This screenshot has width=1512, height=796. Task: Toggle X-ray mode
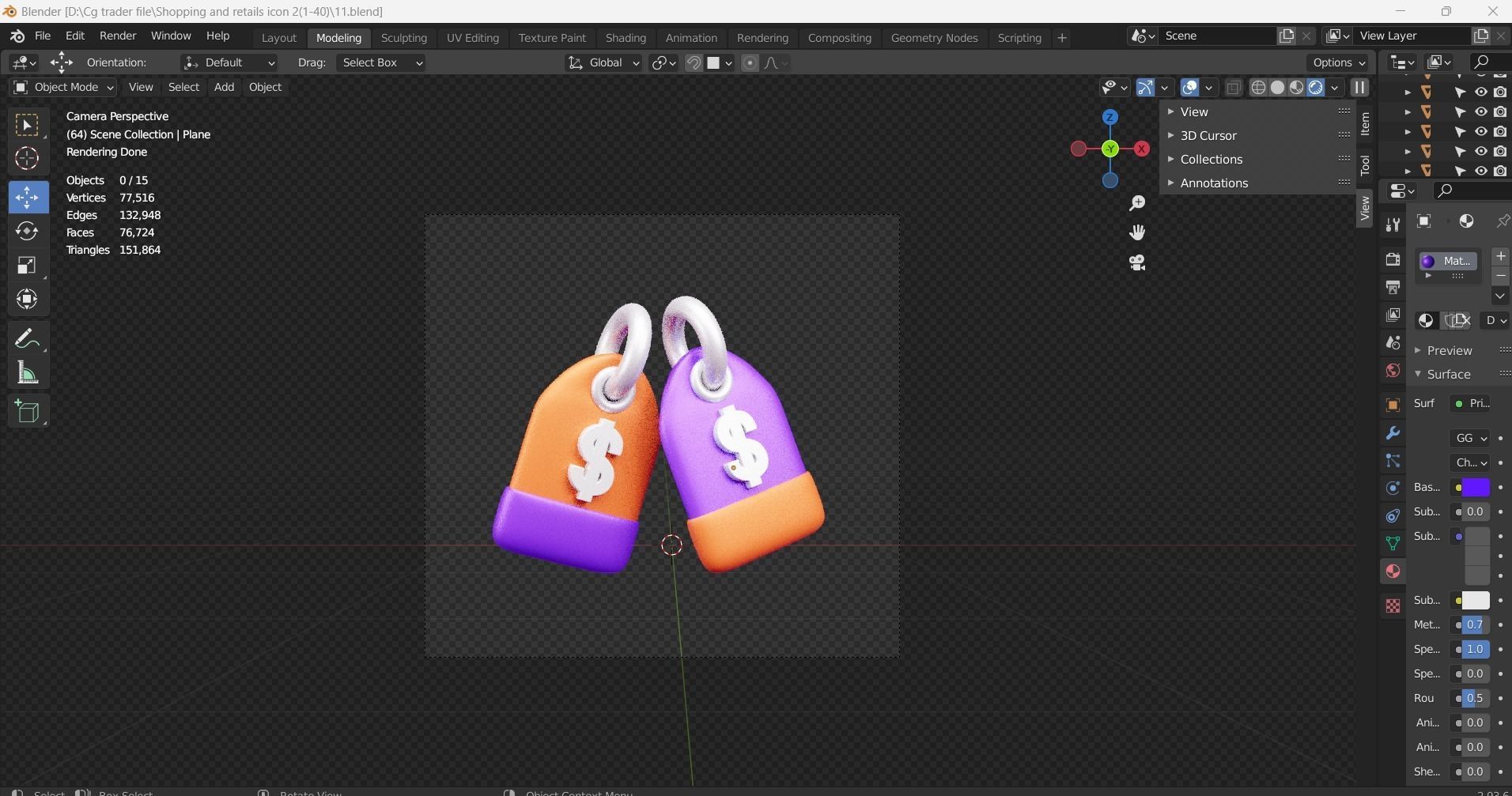(1233, 87)
